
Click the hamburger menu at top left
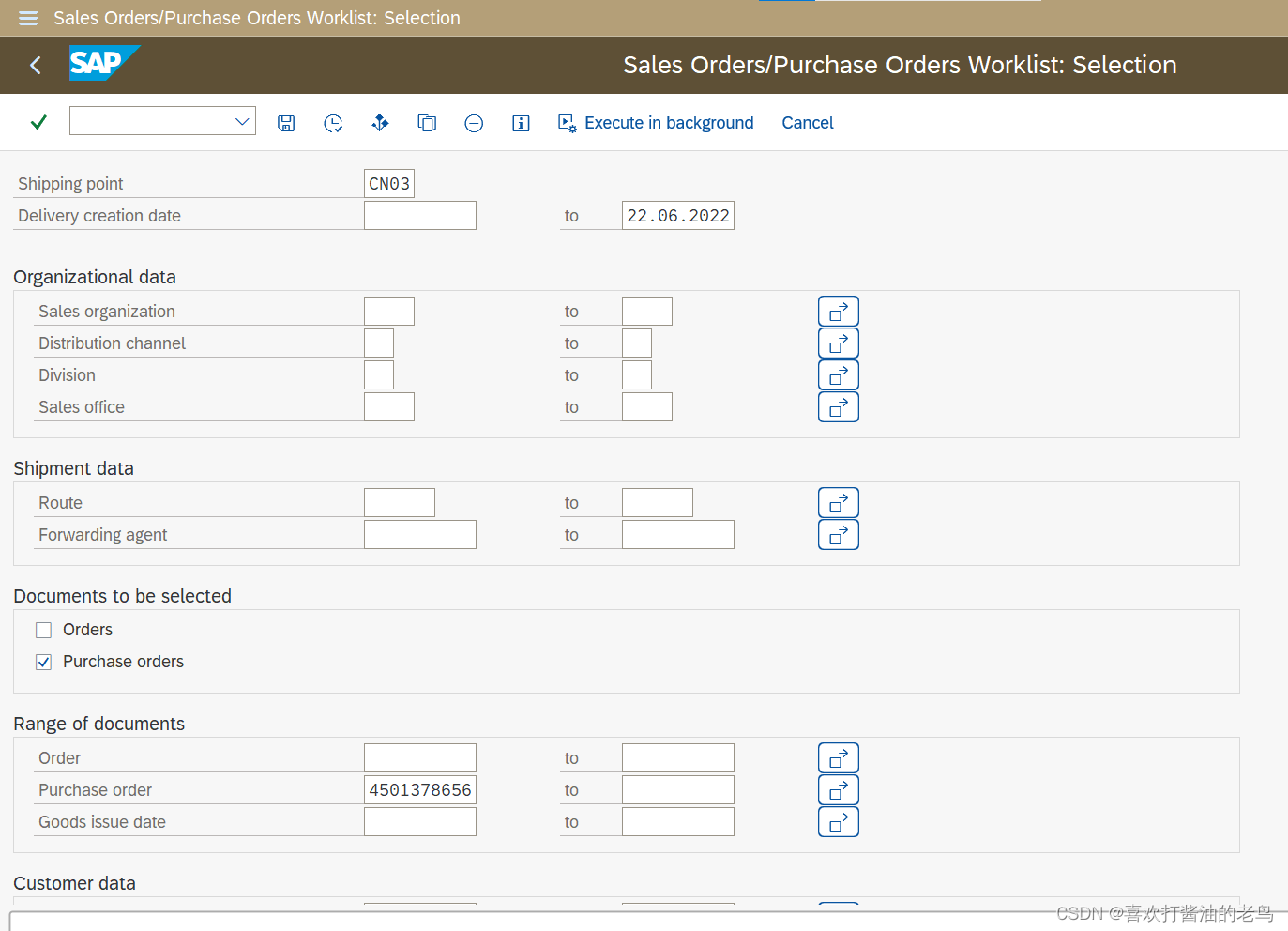point(26,18)
